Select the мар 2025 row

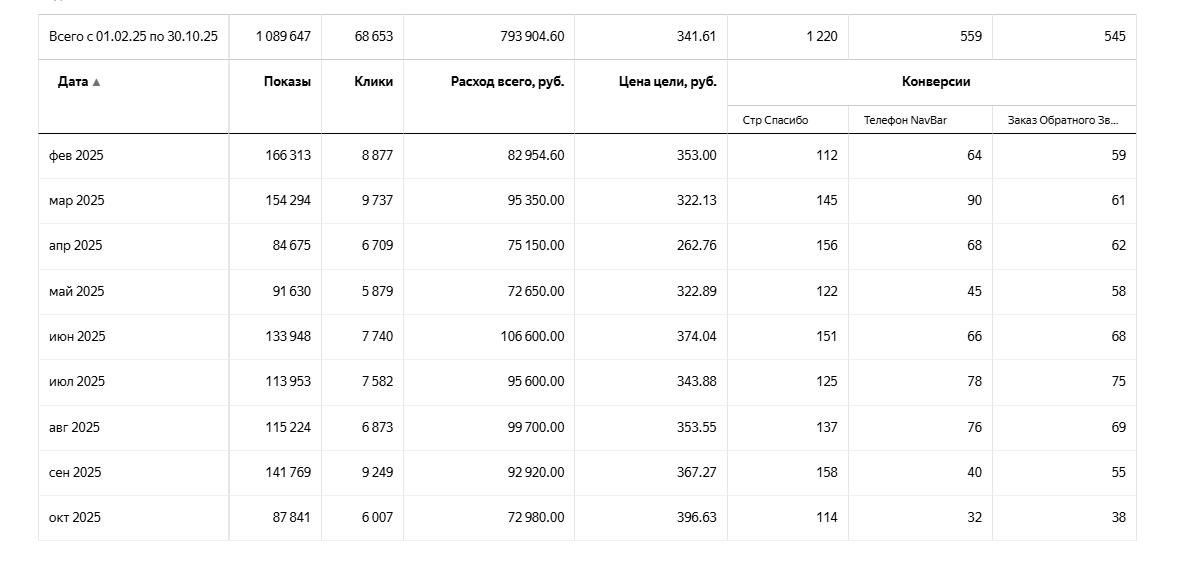(77, 201)
